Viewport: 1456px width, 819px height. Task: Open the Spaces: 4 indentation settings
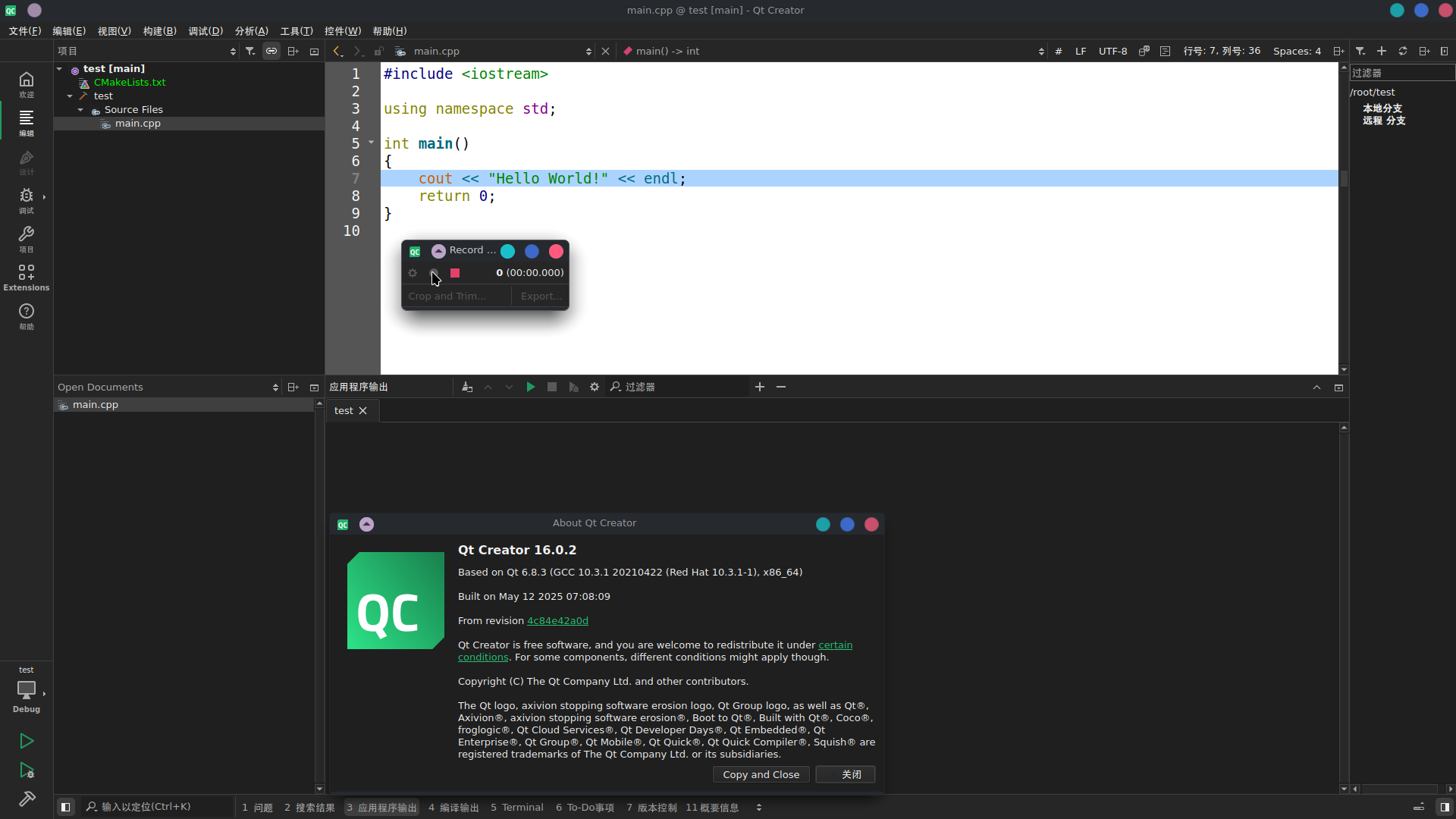click(x=1297, y=51)
